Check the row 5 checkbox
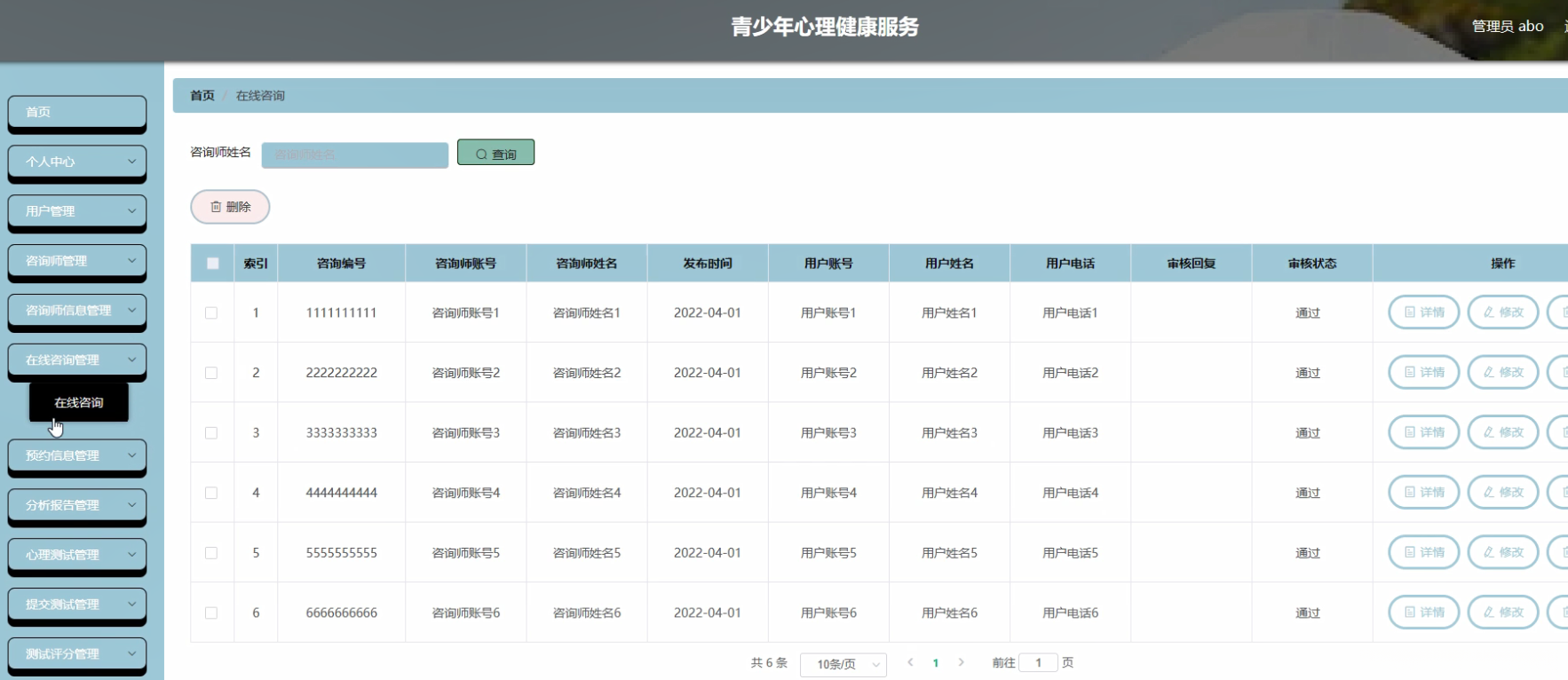Viewport: 1568px width, 680px height. point(211,552)
